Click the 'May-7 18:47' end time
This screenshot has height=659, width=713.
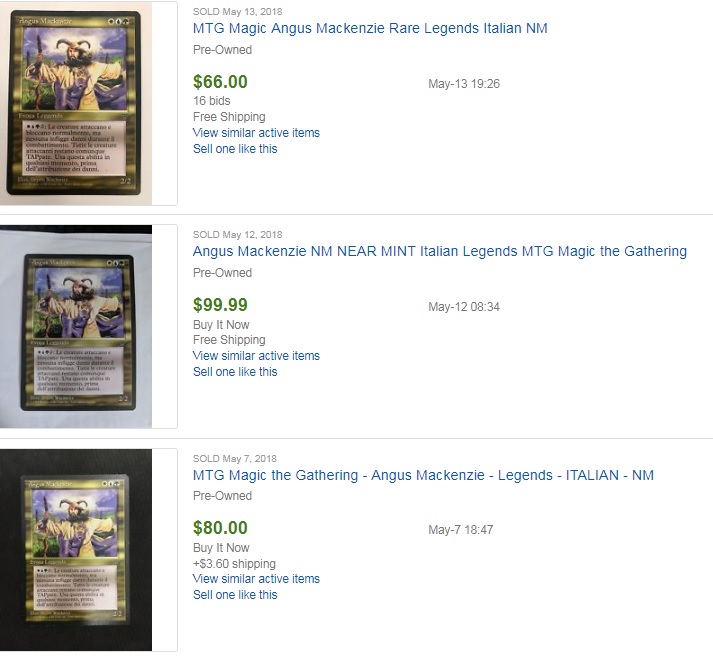(x=461, y=530)
